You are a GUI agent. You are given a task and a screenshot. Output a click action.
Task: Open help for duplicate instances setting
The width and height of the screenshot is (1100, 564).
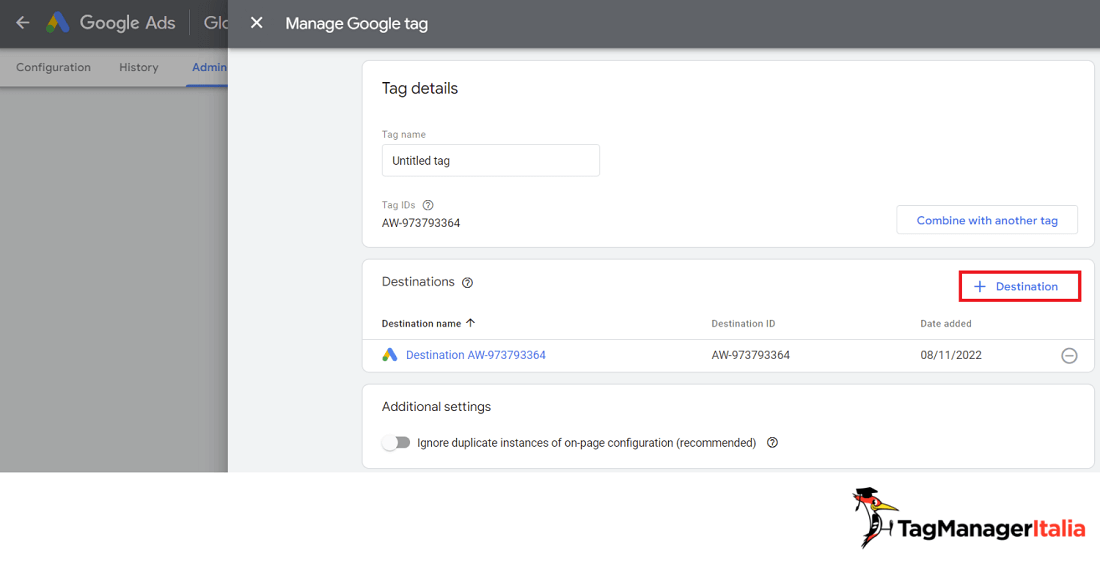772,443
